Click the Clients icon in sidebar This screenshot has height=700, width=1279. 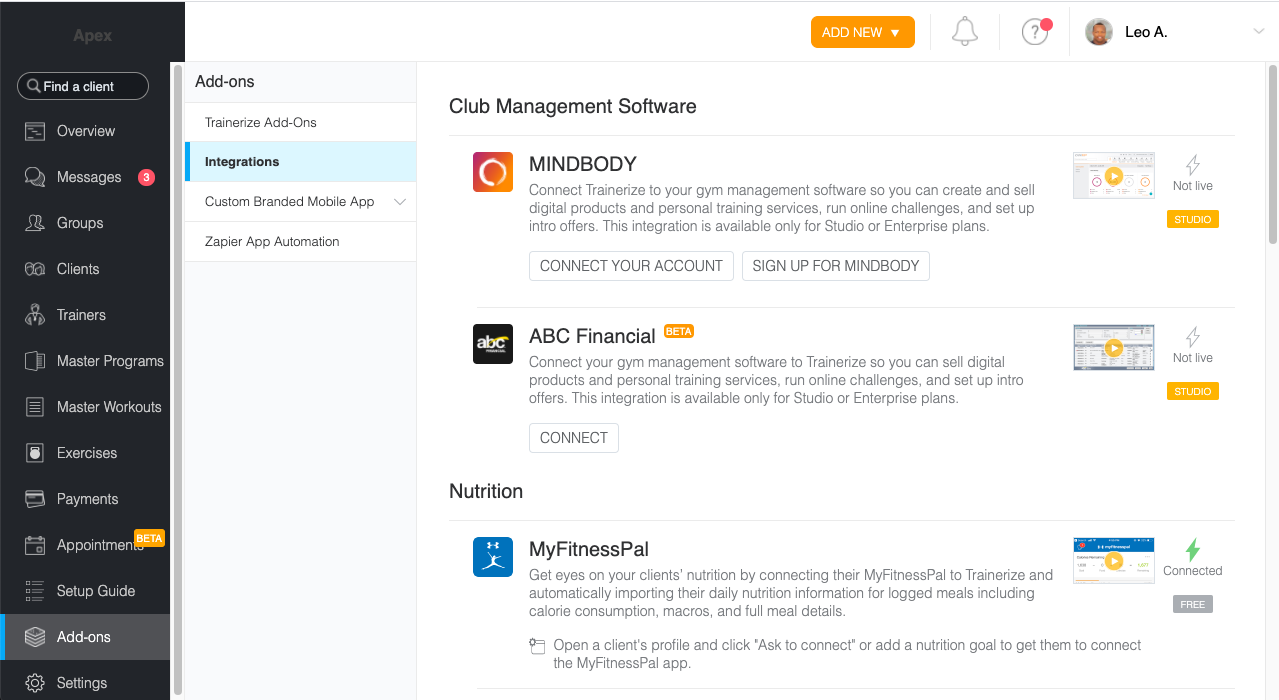point(35,269)
